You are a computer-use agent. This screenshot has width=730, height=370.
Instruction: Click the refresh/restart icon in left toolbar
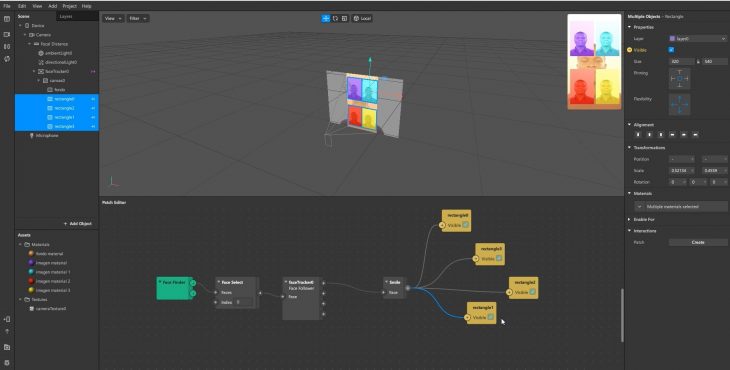point(7,59)
